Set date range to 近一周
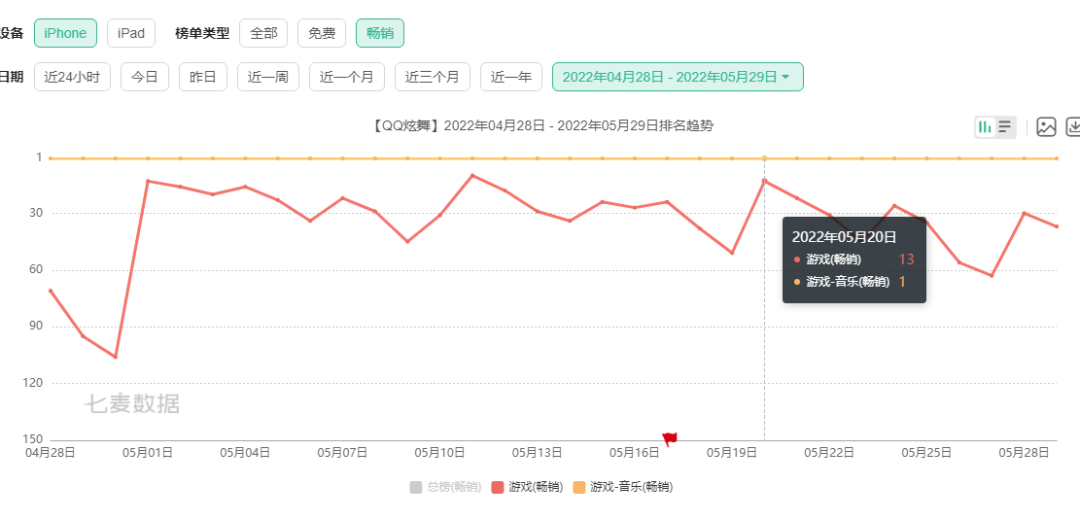Screen dimensions: 1080x520 pyautogui.click(x=268, y=76)
